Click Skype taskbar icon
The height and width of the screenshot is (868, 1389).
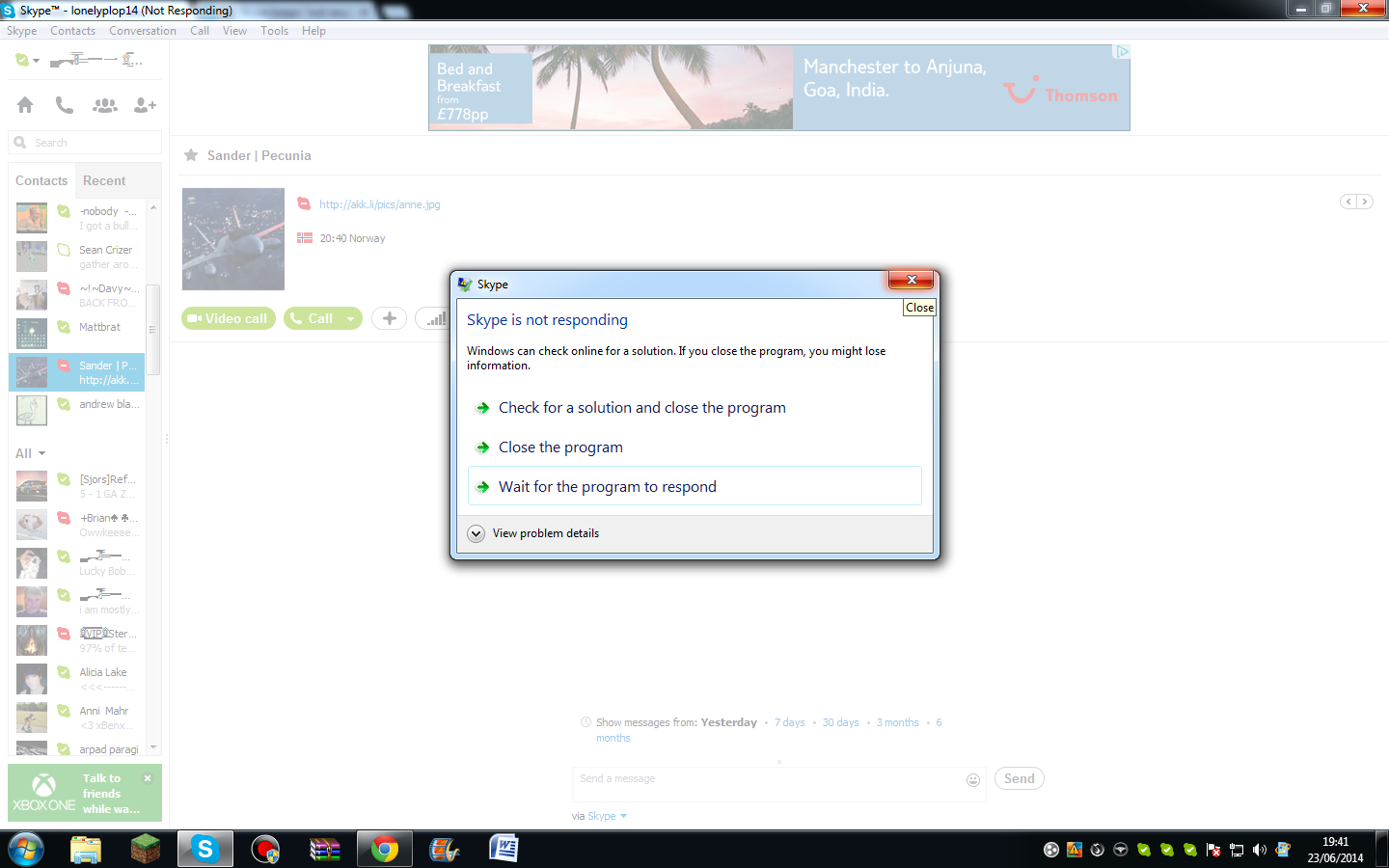[x=204, y=850]
